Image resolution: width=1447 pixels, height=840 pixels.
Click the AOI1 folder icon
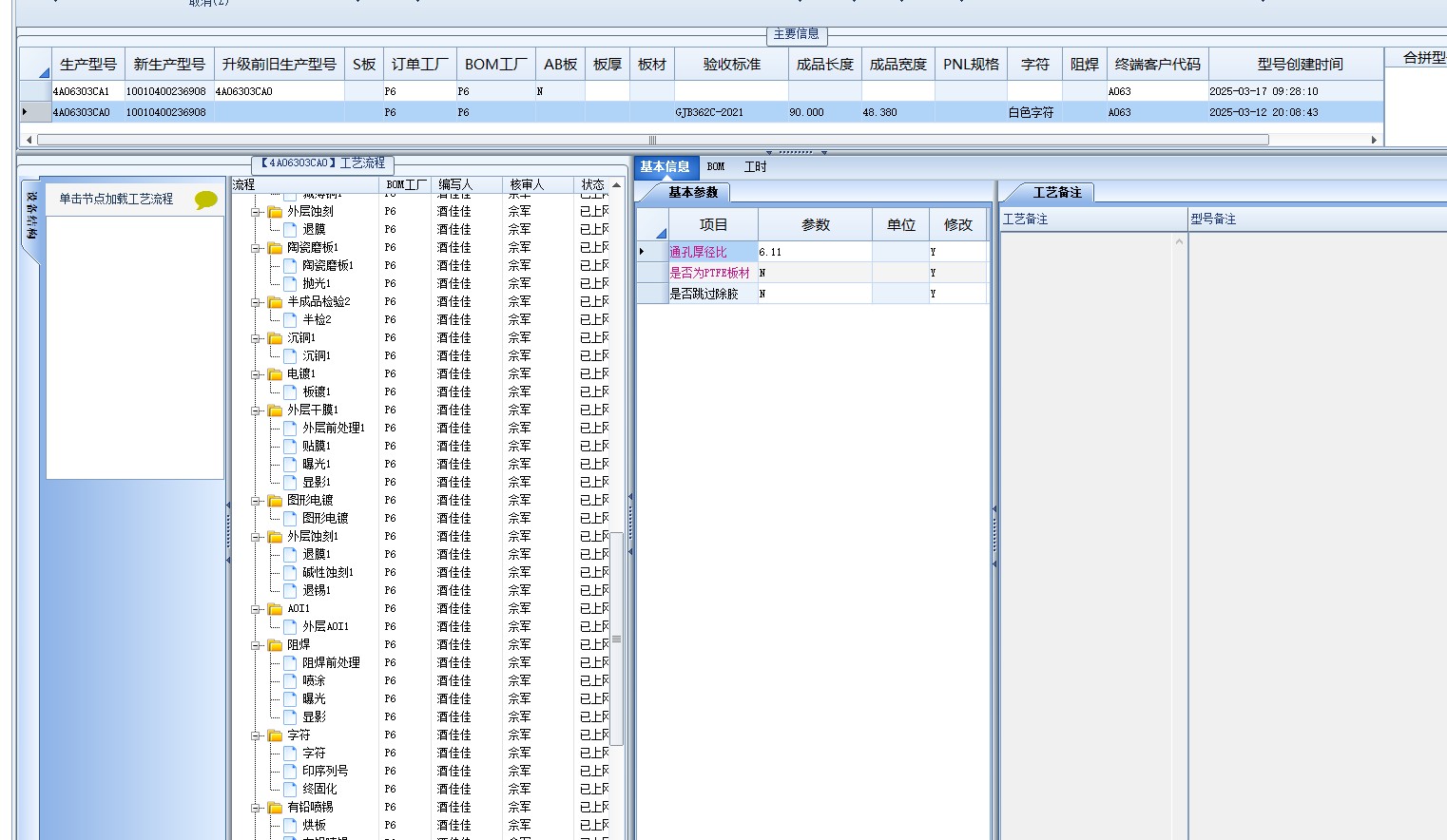[275, 609]
